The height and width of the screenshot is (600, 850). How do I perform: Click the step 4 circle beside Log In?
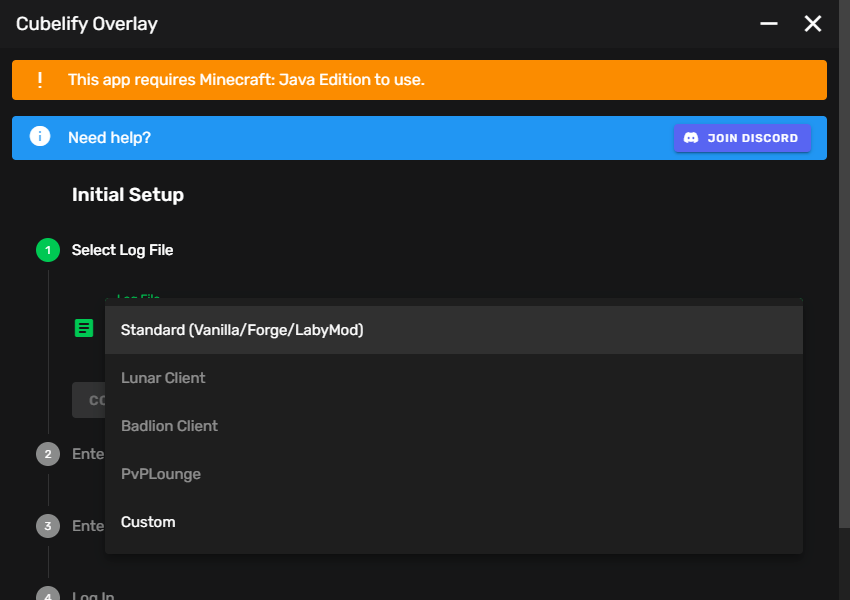coord(48,594)
